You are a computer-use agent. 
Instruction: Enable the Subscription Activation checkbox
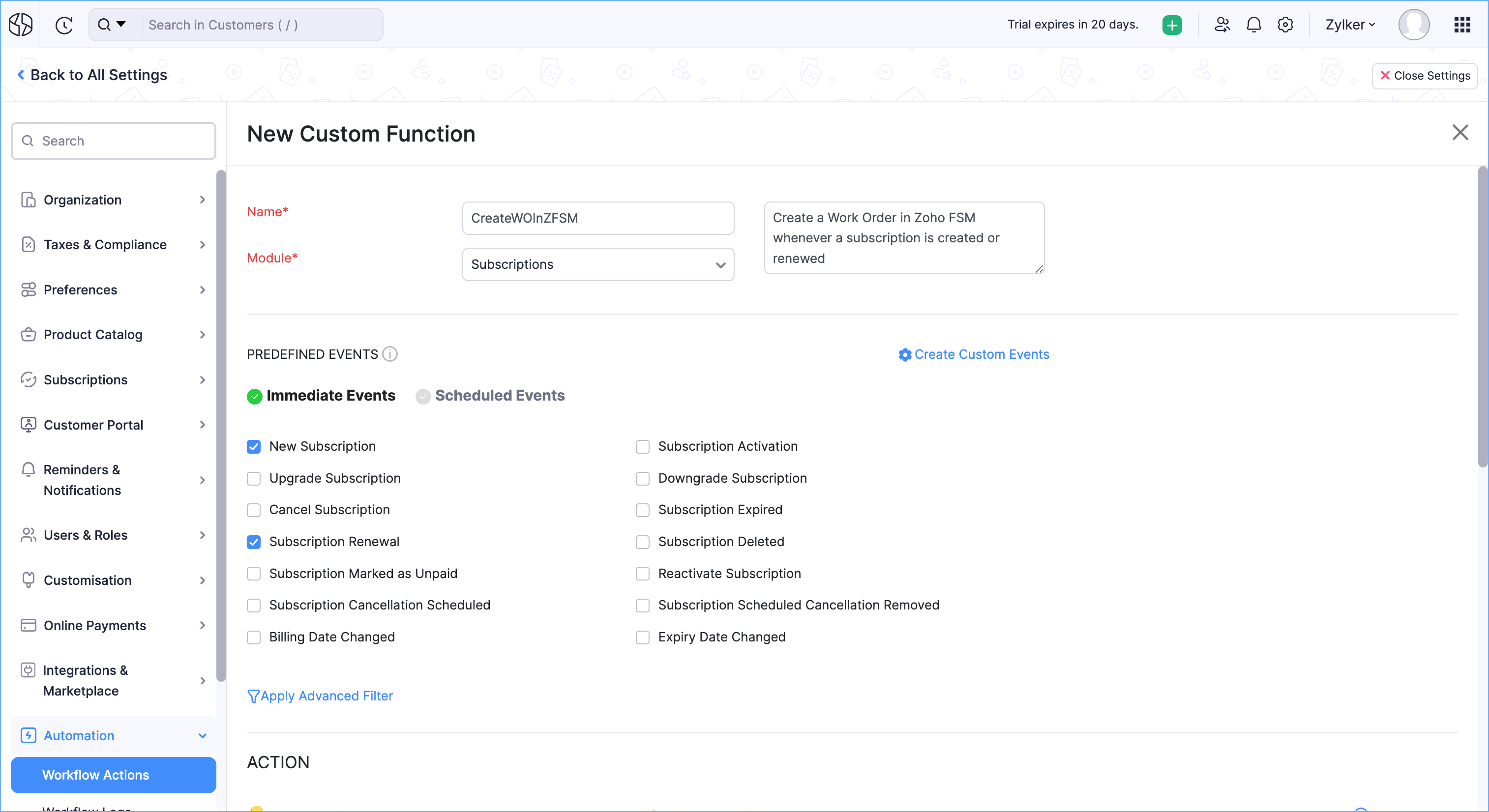(x=642, y=446)
